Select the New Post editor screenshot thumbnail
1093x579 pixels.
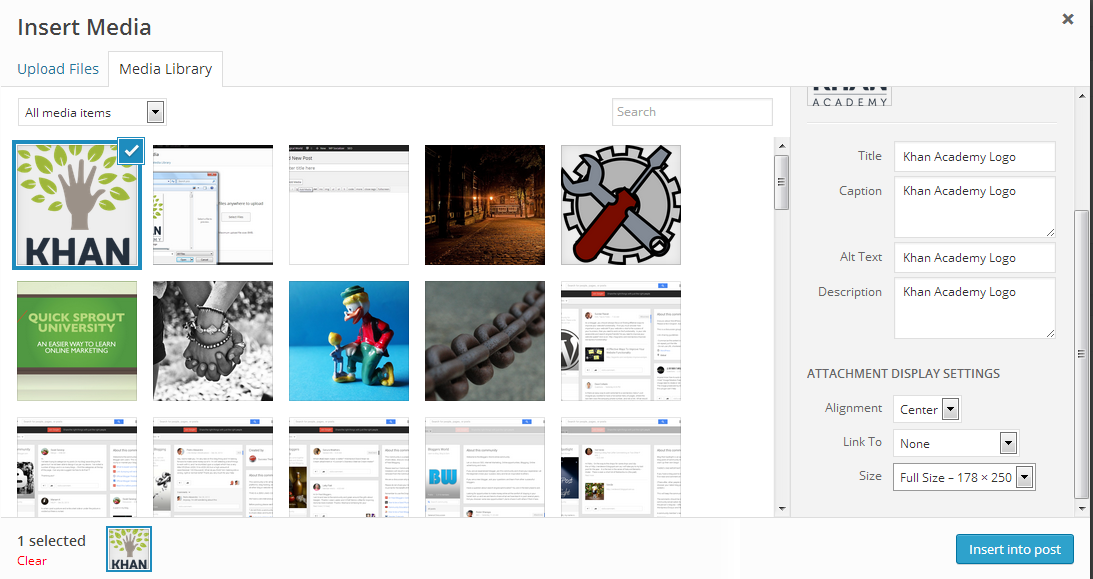pos(349,205)
